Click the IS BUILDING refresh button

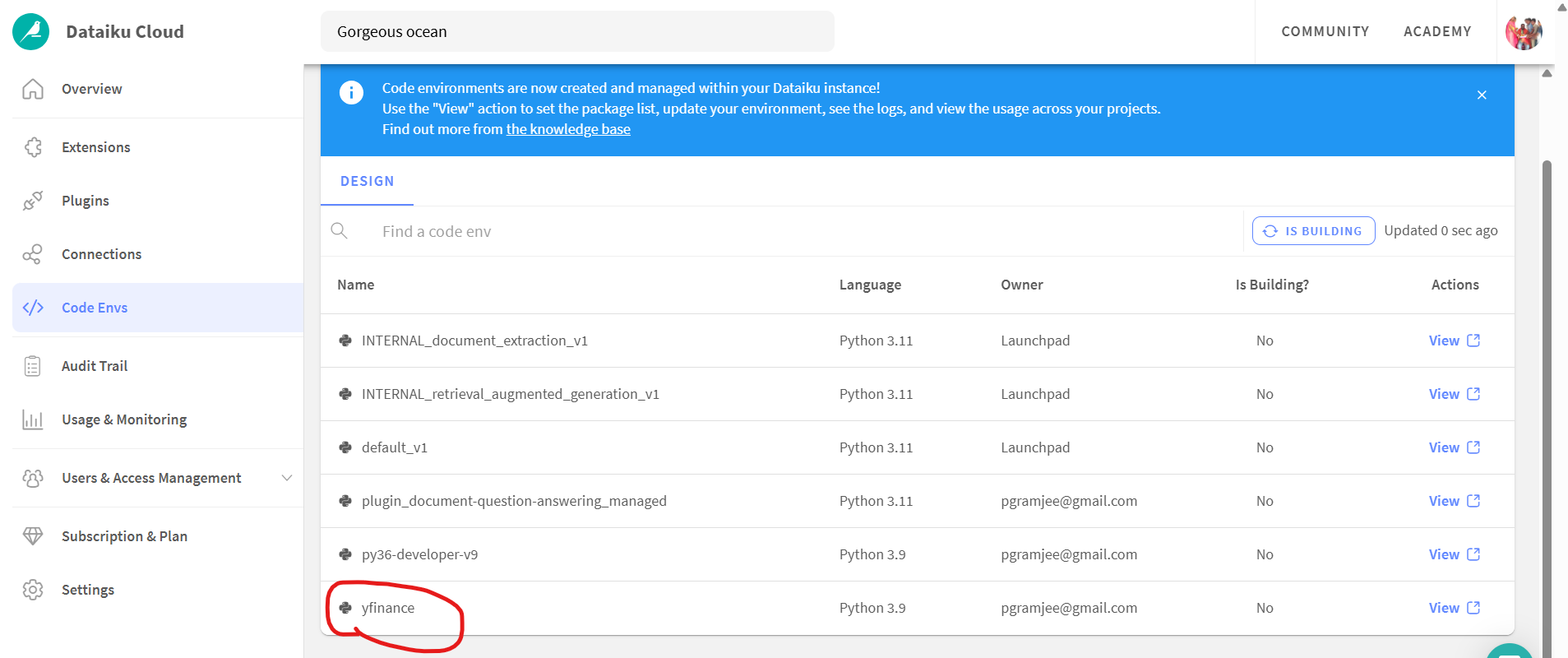pos(1313,231)
